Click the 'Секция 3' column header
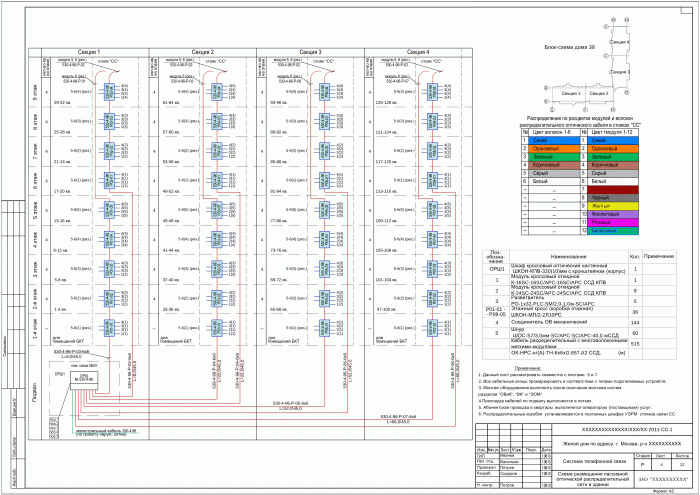 310,52
